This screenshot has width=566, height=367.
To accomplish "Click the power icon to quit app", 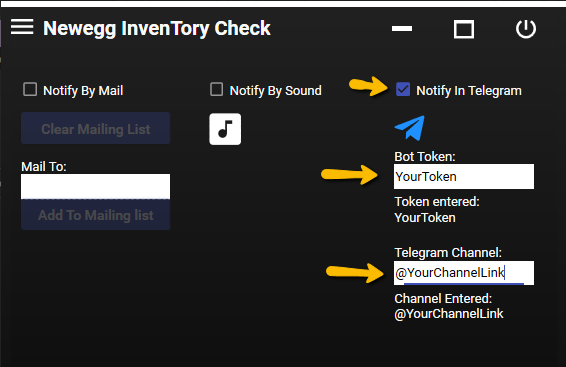I will 526,29.
